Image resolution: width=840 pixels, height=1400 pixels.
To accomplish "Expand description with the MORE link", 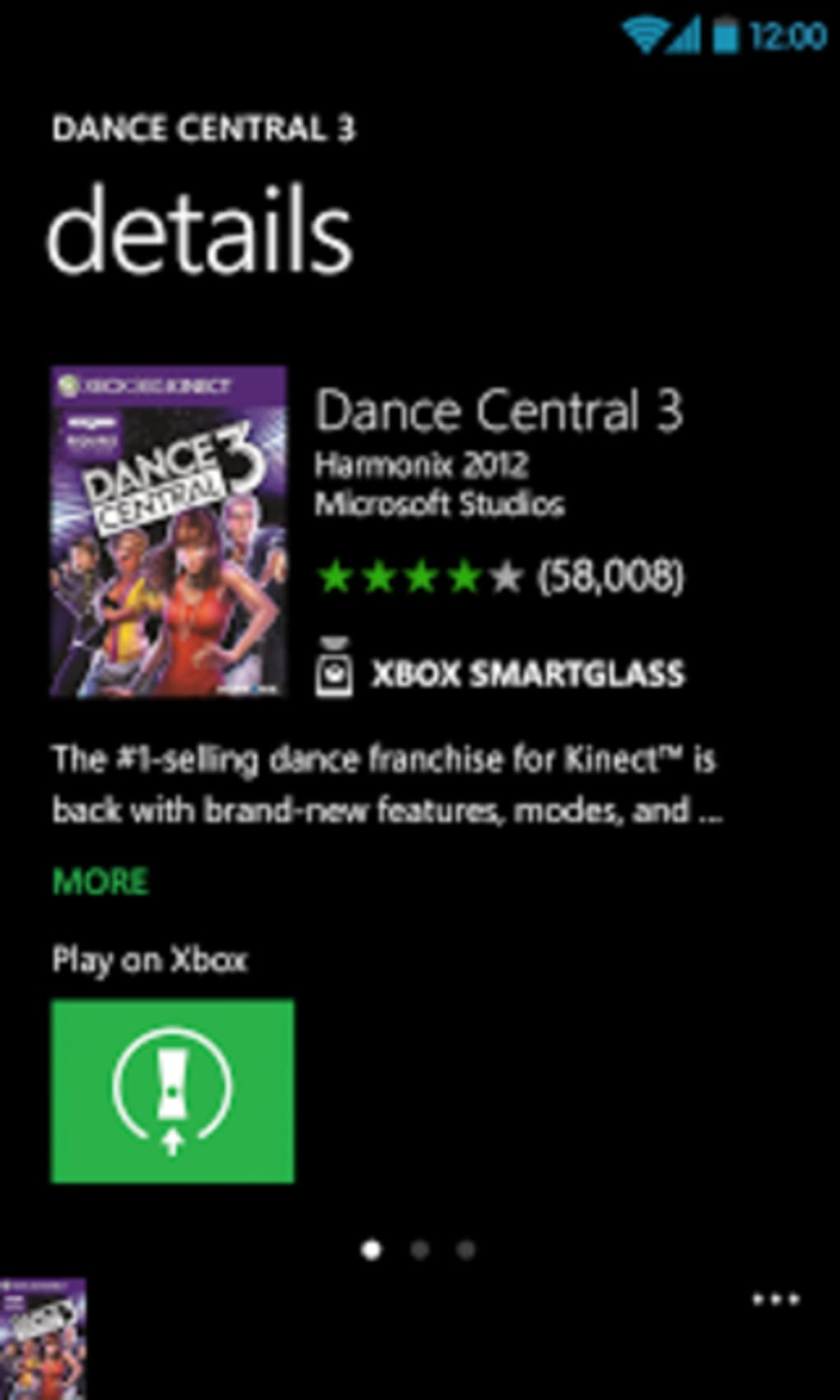I will pyautogui.click(x=100, y=881).
